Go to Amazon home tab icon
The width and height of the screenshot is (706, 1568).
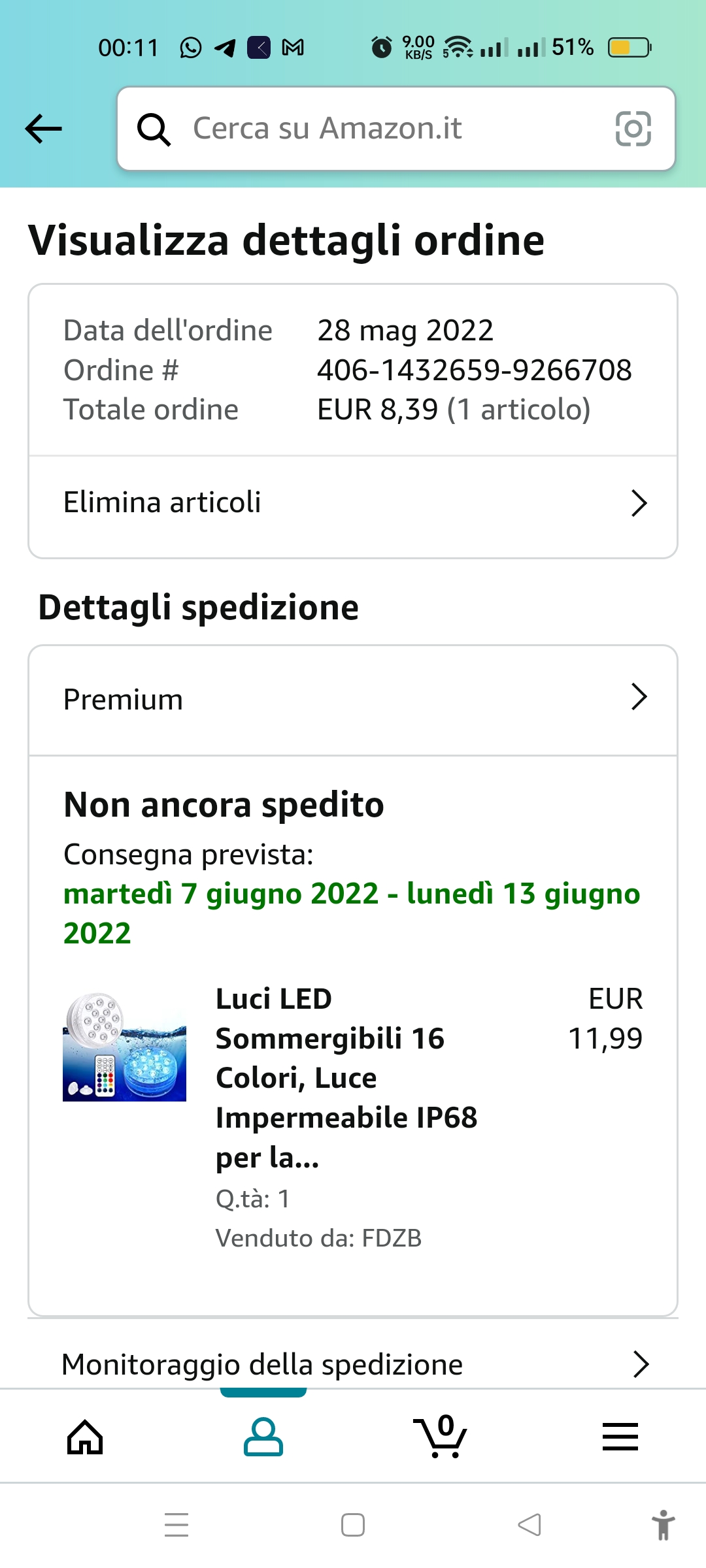(86, 1437)
